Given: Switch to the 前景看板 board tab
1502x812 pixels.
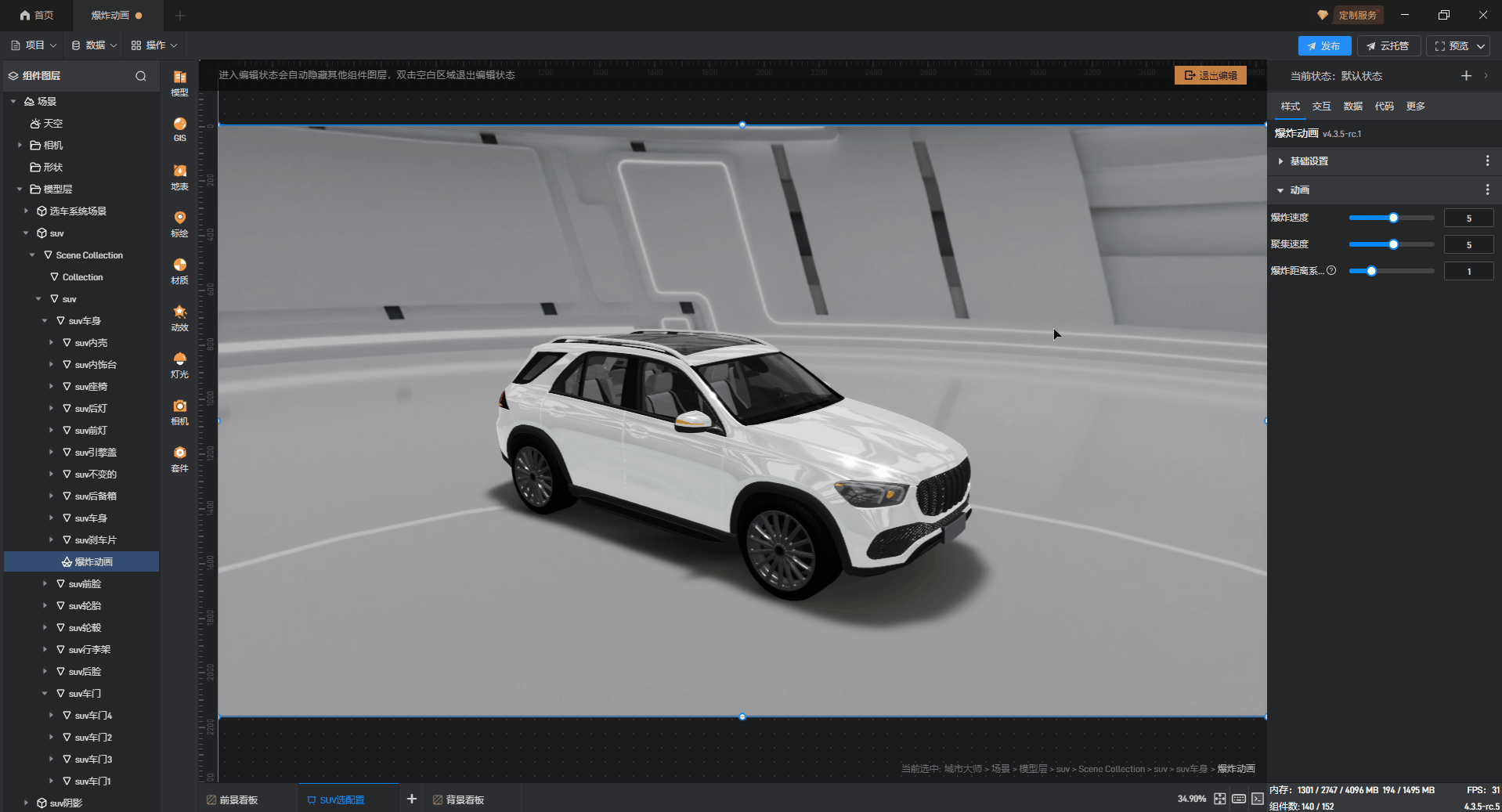Looking at the screenshot, I should click(233, 799).
